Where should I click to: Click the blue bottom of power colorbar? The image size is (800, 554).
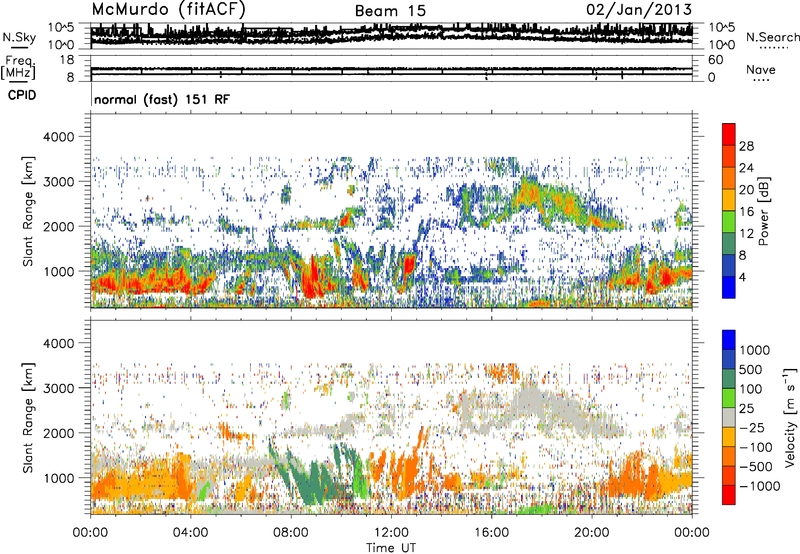729,287
